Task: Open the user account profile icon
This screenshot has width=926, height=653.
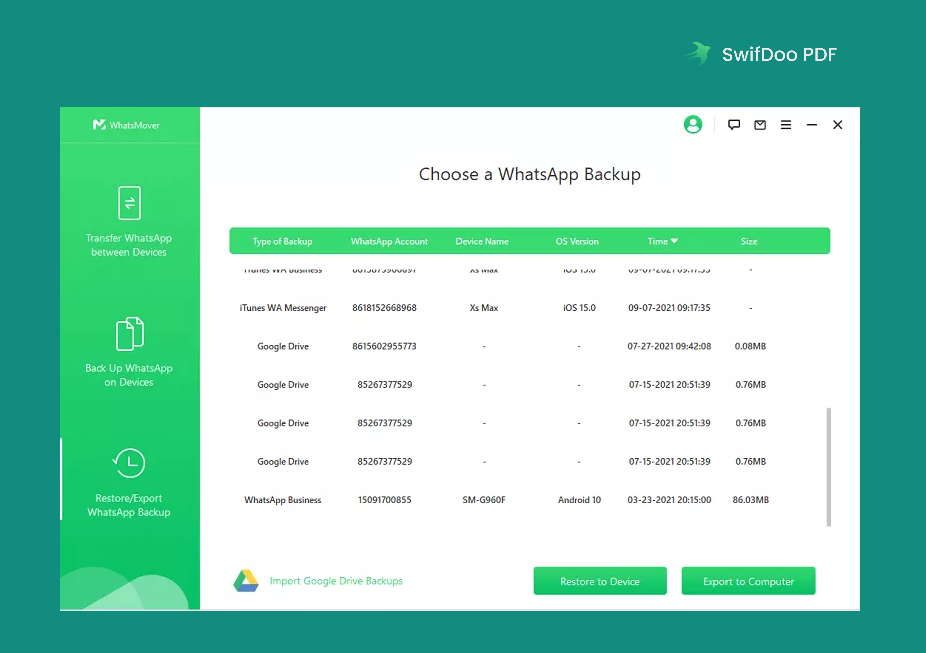Action: (693, 125)
